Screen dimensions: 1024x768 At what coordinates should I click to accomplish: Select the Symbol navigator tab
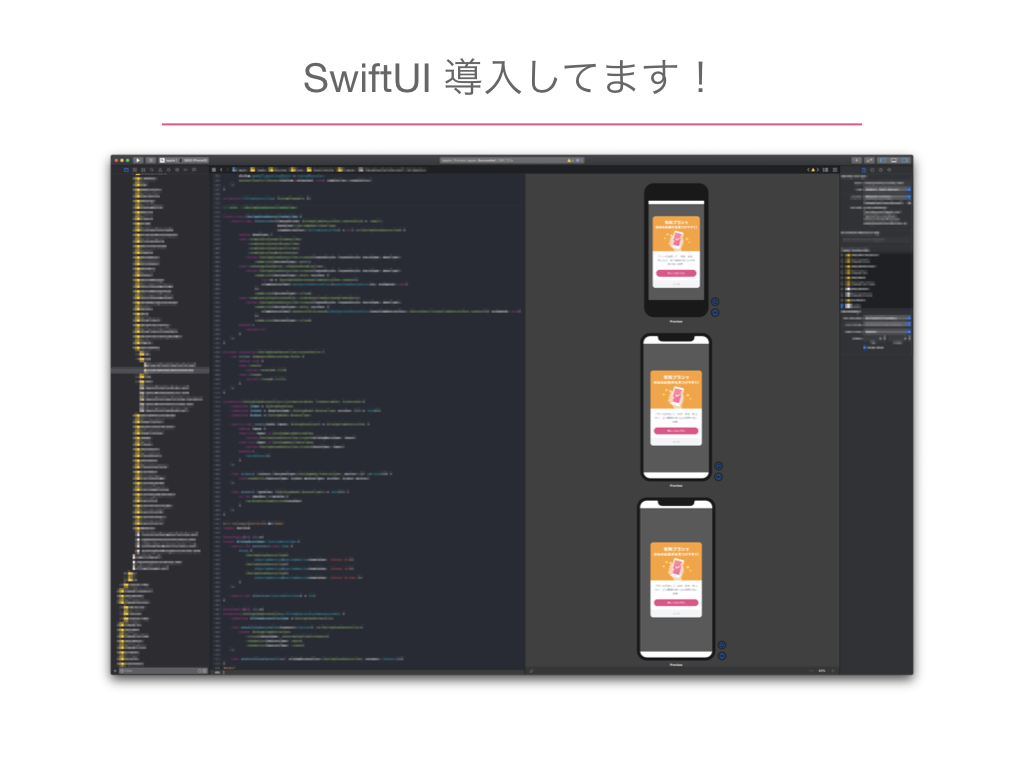[143, 170]
